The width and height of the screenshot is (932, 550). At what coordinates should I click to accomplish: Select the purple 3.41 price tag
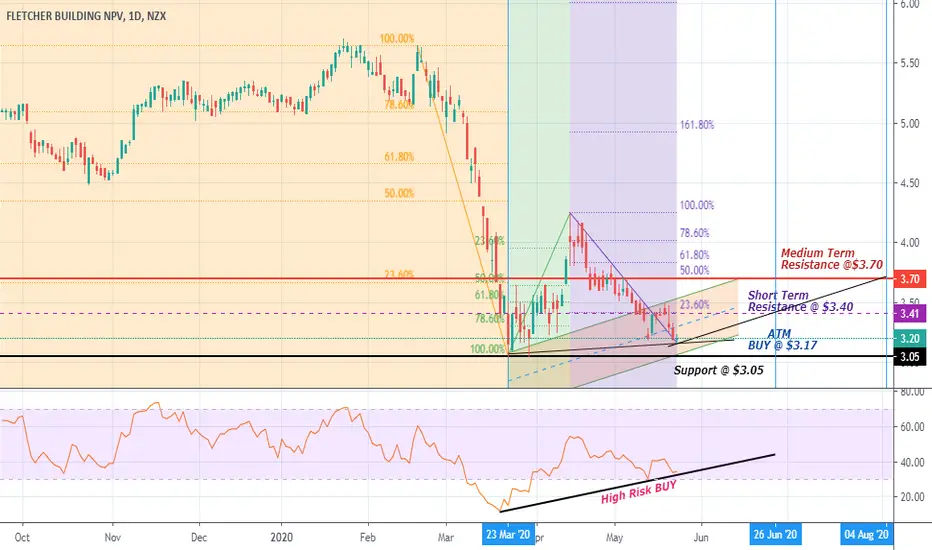click(909, 313)
